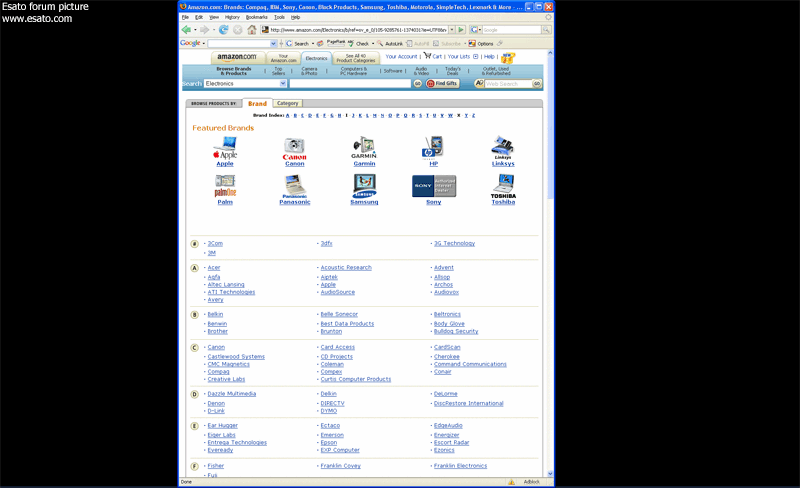This screenshot has height=488, width=800.
Task: Open the Electronics search category dropdown
Action: click(283, 83)
